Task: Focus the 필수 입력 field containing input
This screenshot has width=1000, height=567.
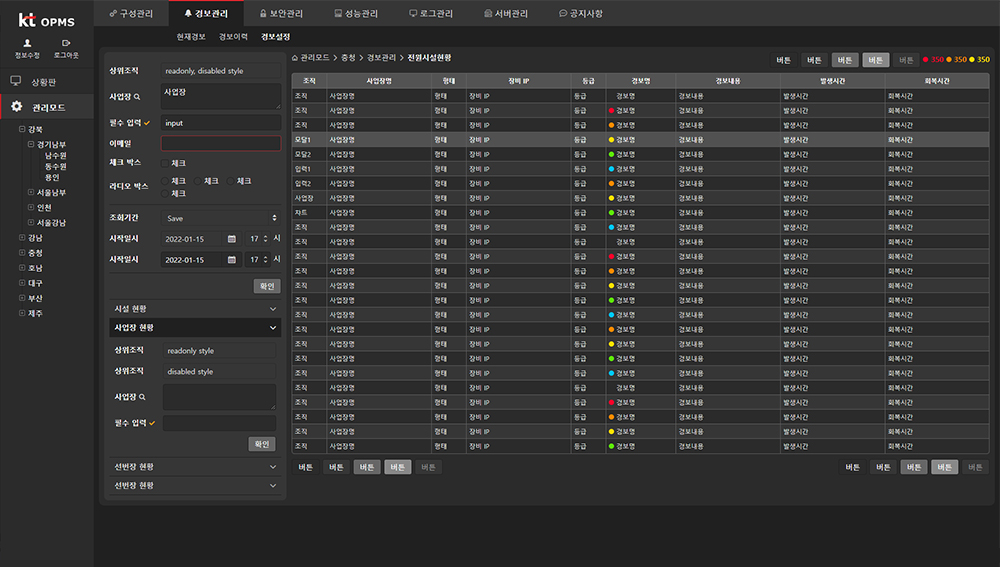Action: [x=221, y=123]
